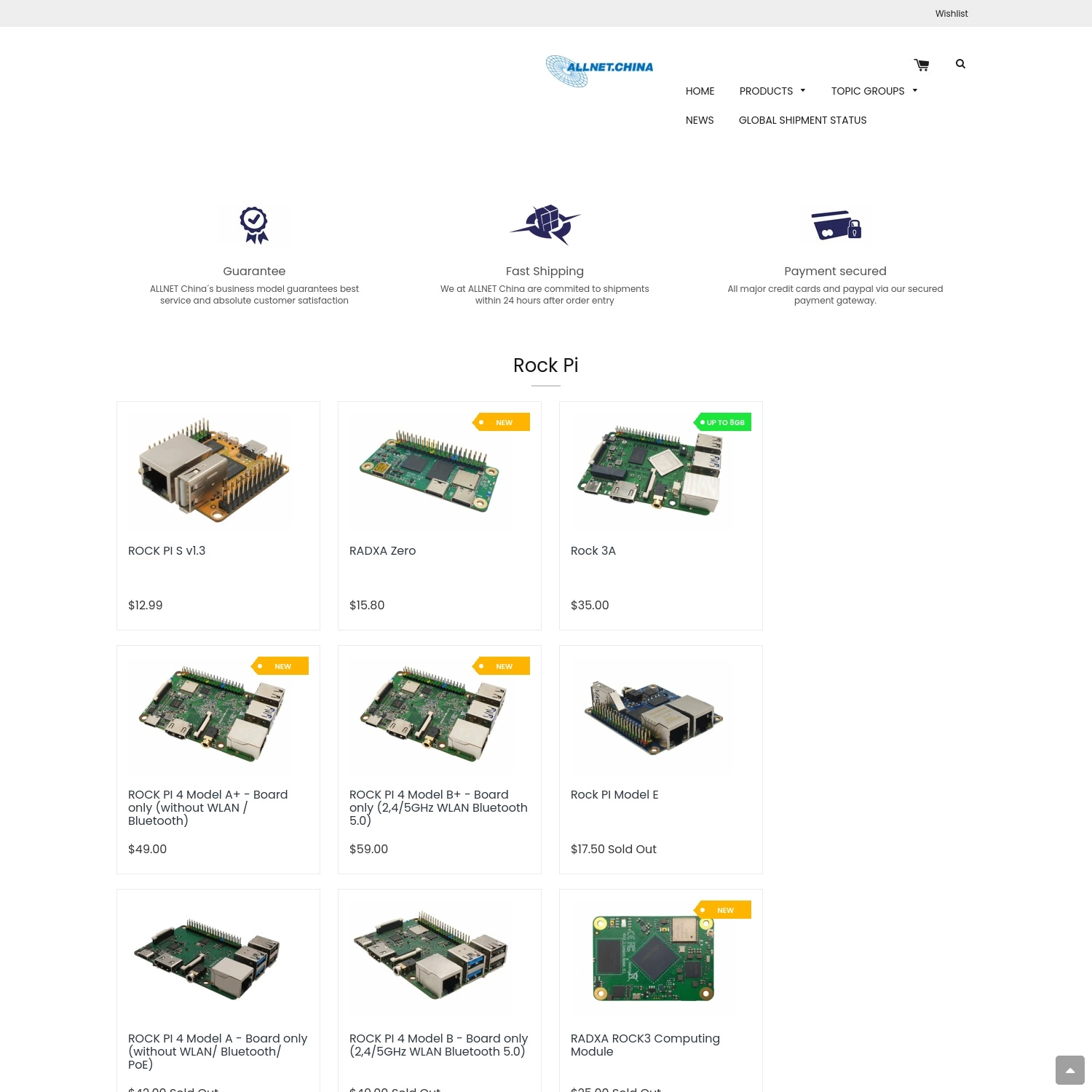
Task: Click the Guarantee heading text
Action: pos(254,271)
